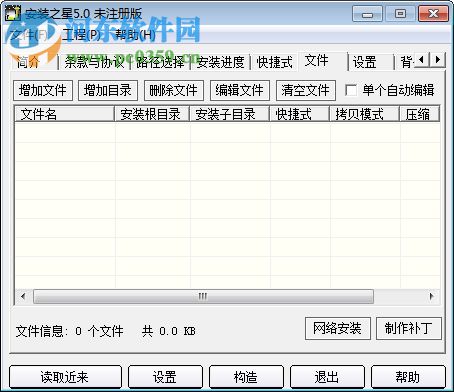
Task: Sort by the 文件名 column header
Action: click(x=65, y=114)
